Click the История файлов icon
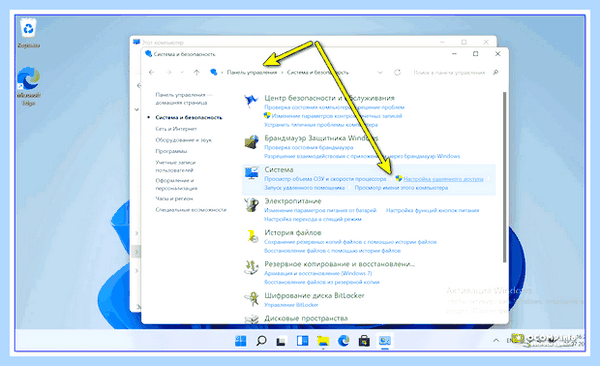The image size is (600, 366). point(251,236)
